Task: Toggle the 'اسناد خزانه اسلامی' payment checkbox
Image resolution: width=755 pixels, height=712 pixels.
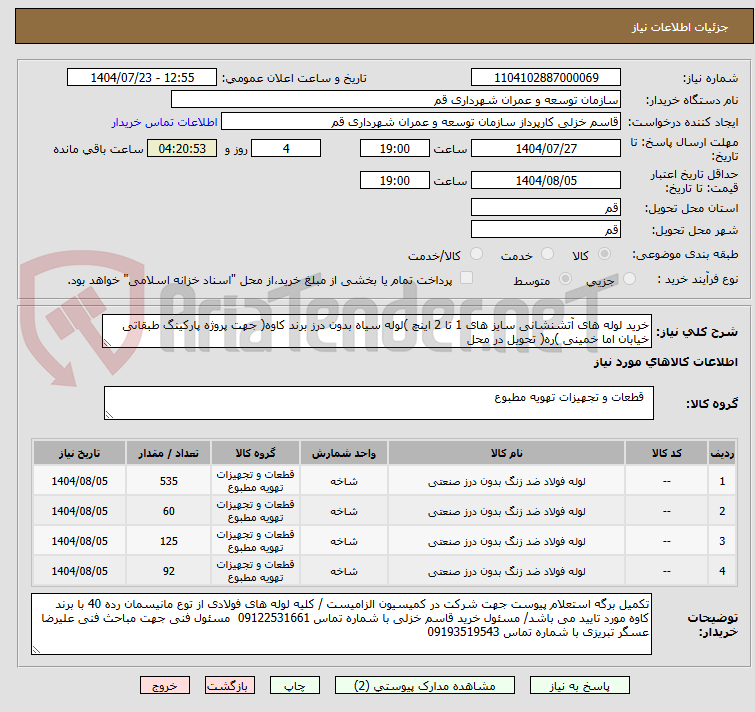Action: click(466, 279)
